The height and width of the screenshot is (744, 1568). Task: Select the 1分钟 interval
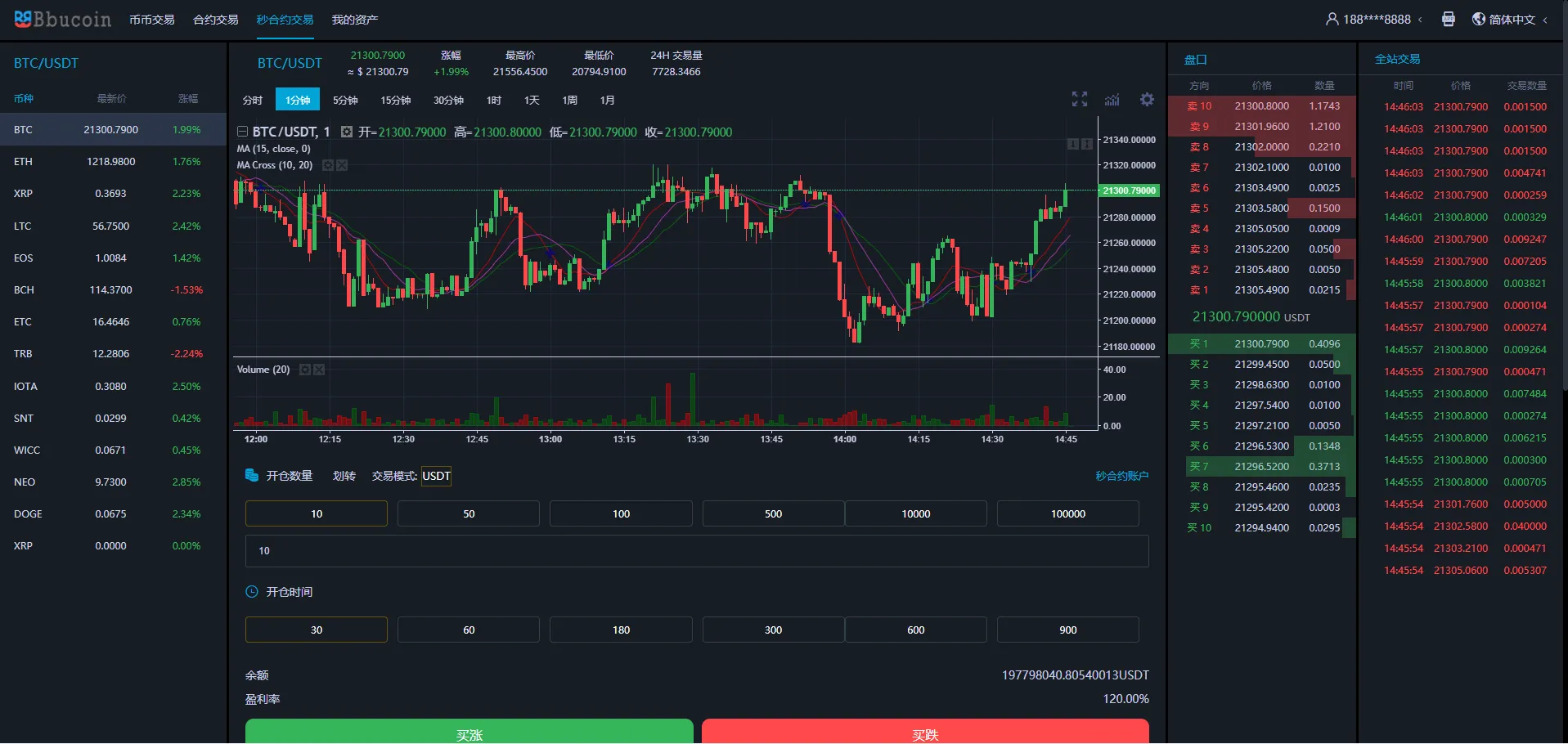point(298,100)
